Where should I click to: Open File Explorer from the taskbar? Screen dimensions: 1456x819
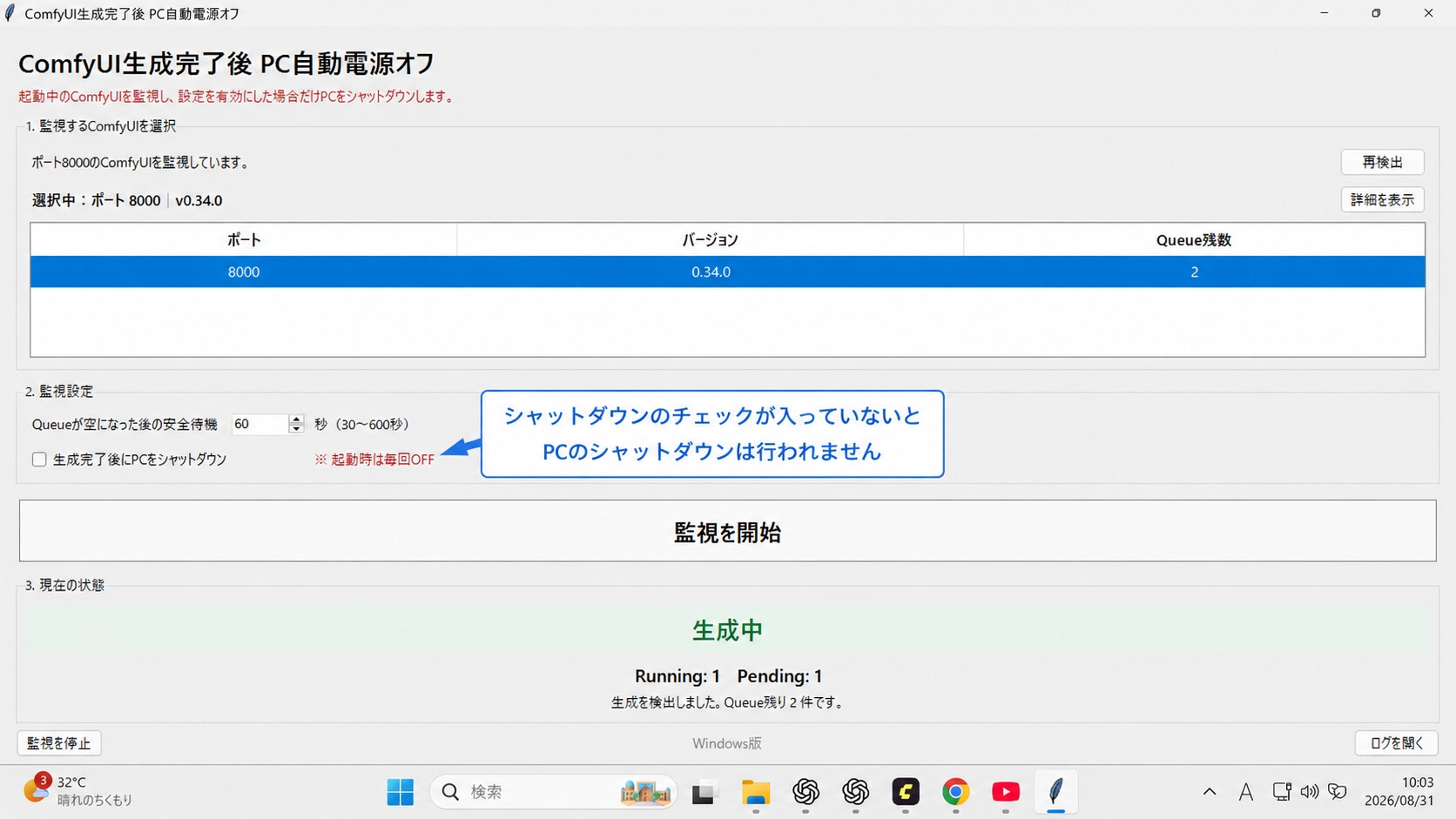[755, 792]
